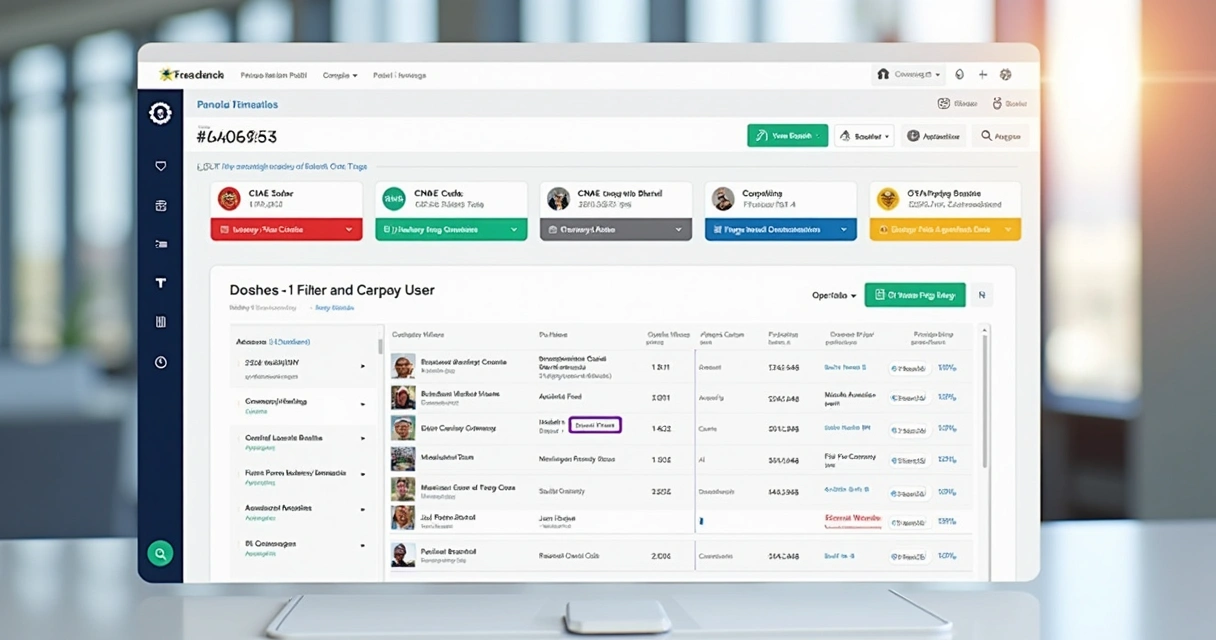This screenshot has height=640, width=1216.
Task: Click the green round search button in sidebar
Action: pos(160,553)
